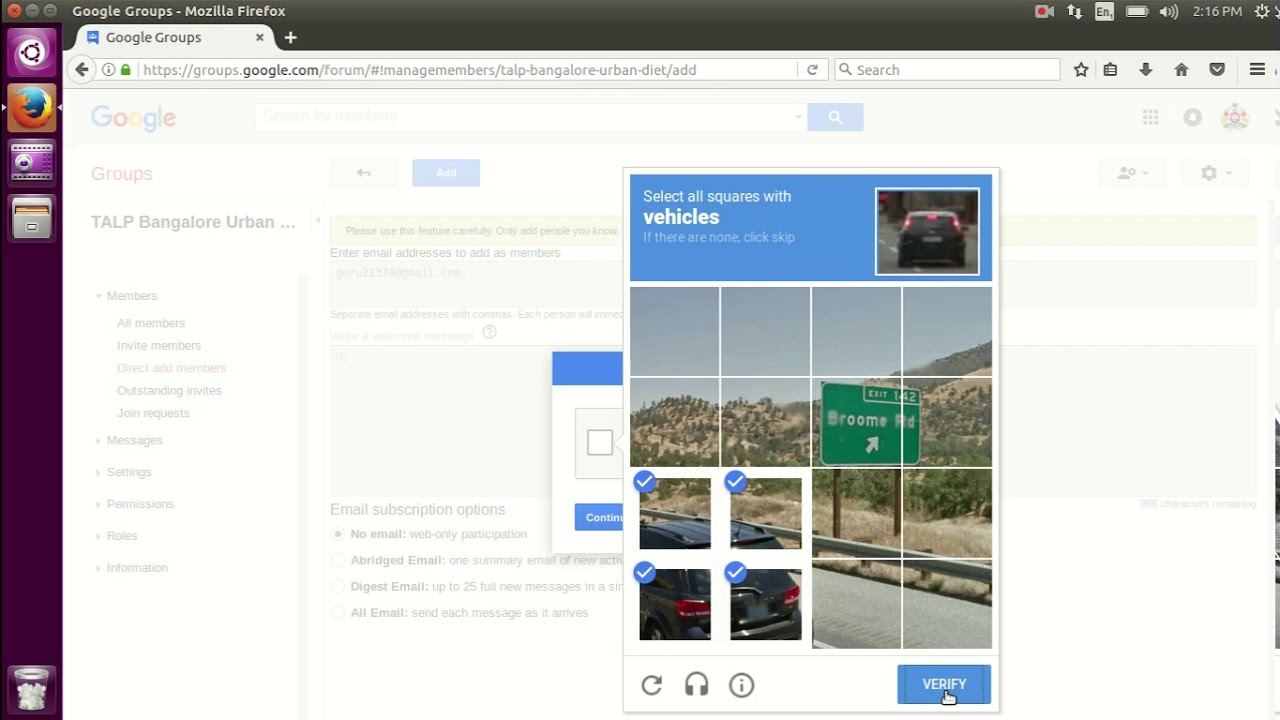Deselect the captcha tile showing the car roof
This screenshot has width=1280, height=720.
(675, 513)
